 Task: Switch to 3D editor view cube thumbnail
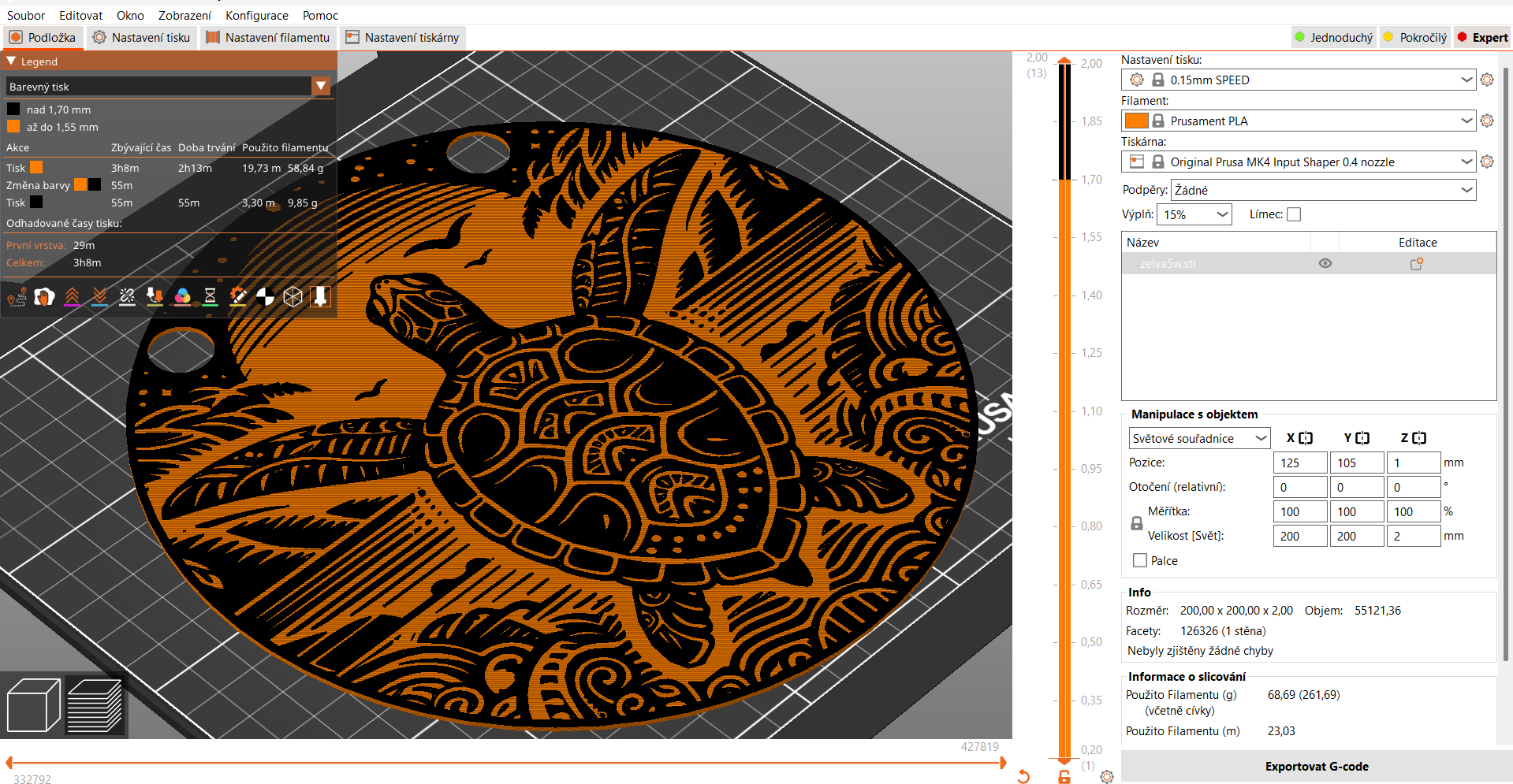[x=32, y=704]
